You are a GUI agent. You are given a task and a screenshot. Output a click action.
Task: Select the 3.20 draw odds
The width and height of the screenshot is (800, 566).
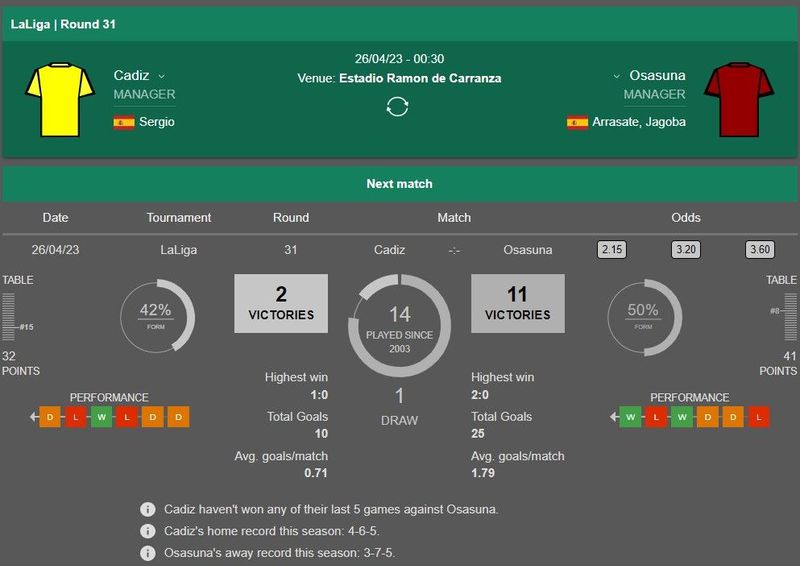(686, 250)
